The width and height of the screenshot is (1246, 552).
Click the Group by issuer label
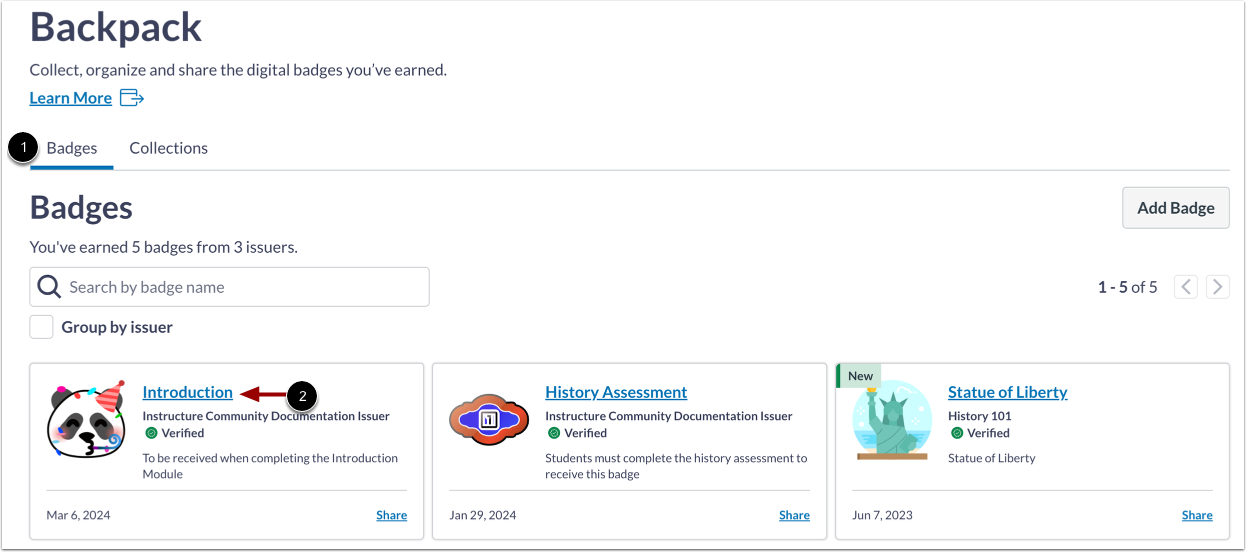tap(117, 327)
